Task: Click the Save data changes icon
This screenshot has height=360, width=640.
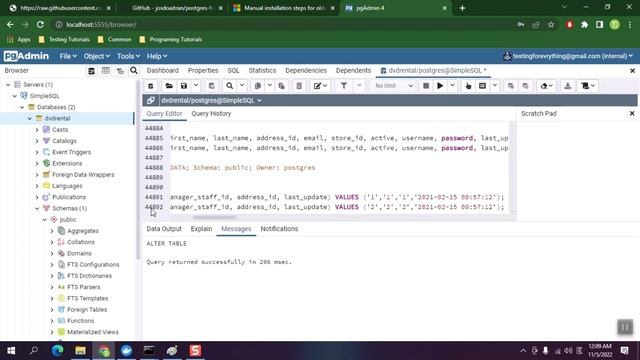Action: tap(211, 86)
